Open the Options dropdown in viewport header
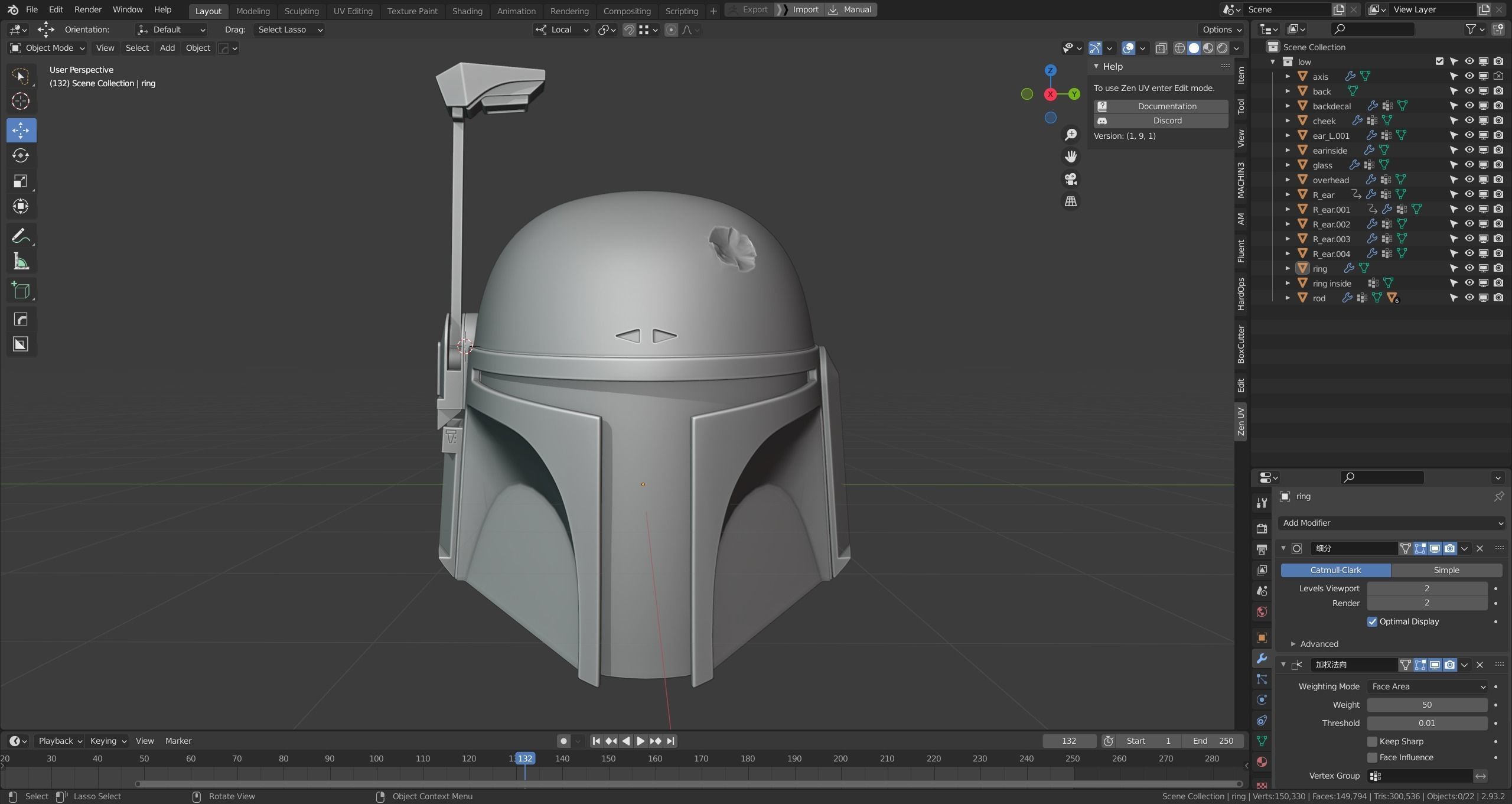Image resolution: width=1512 pixels, height=804 pixels. point(1221,30)
